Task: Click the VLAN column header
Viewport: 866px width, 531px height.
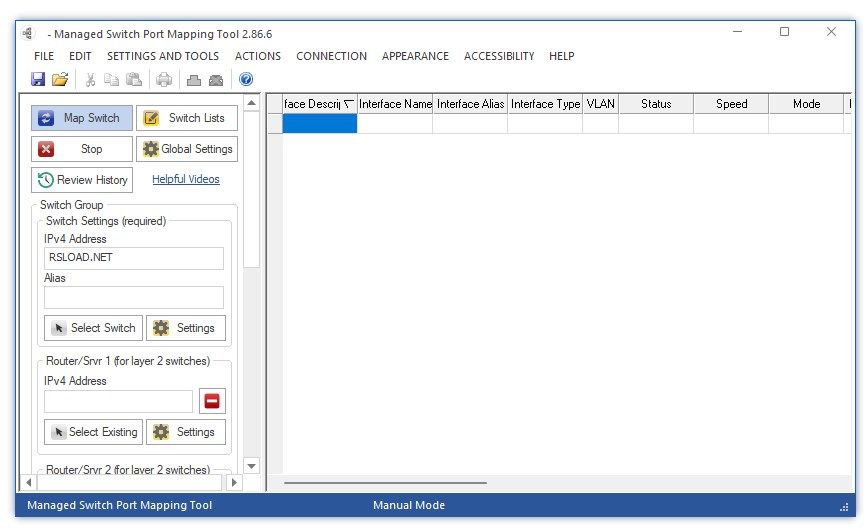Action: 600,104
